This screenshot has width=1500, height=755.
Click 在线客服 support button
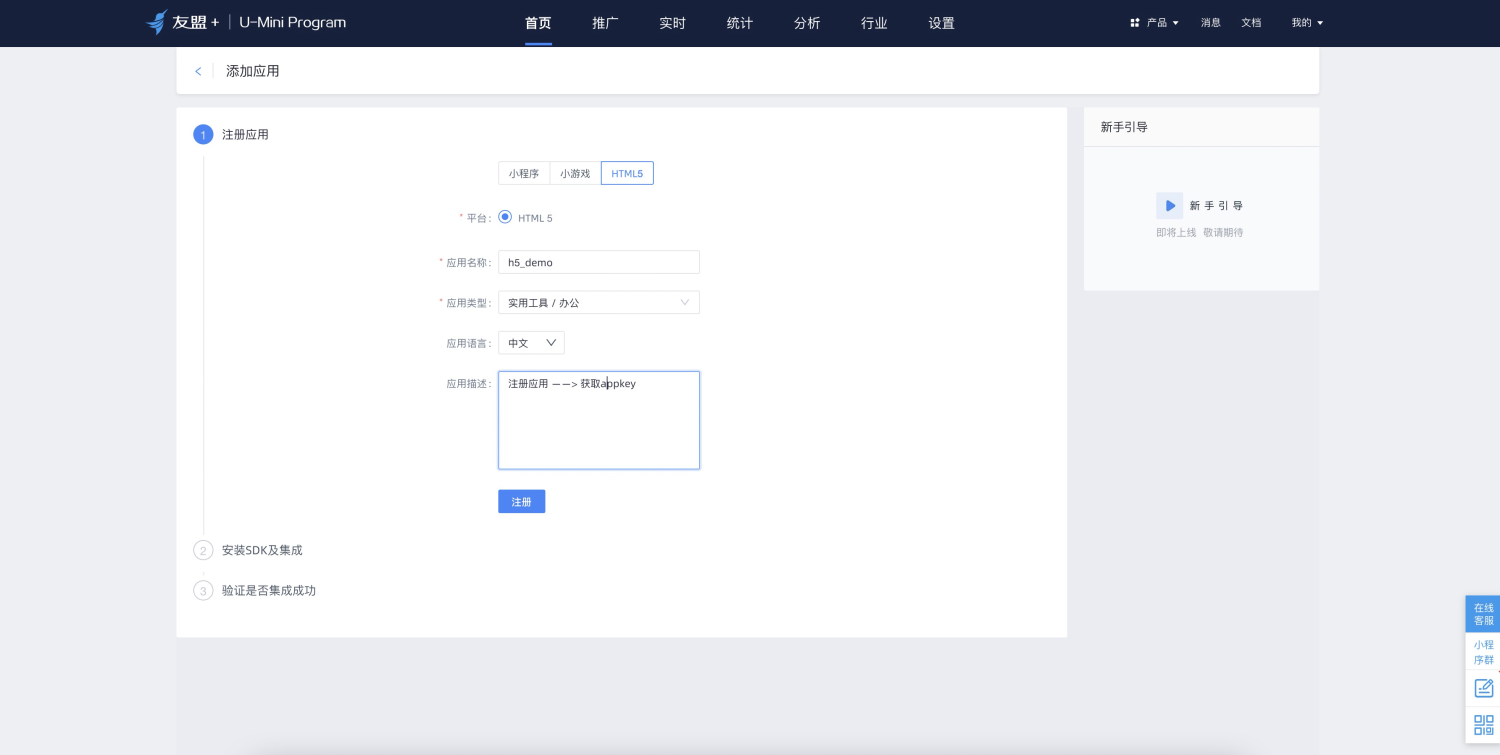coord(1484,614)
